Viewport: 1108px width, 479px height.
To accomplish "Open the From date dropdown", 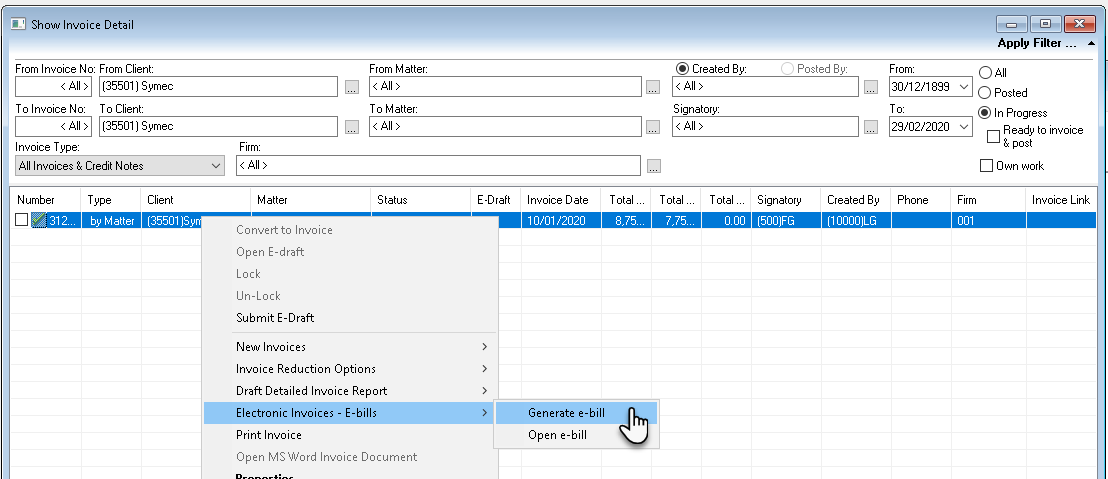I will (965, 87).
